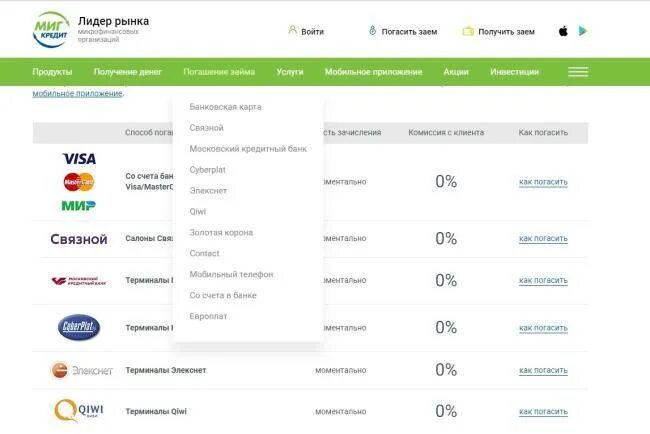Click моментально in Qiwi row
This screenshot has height=434, width=650.
coord(341,412)
